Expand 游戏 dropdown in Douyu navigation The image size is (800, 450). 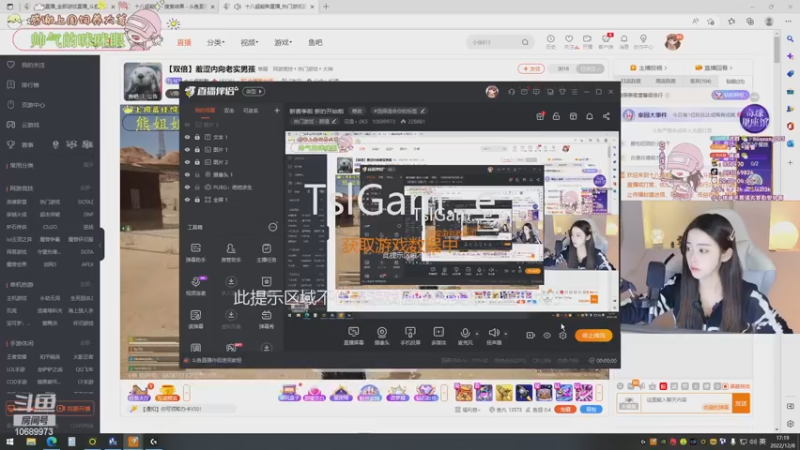(283, 42)
